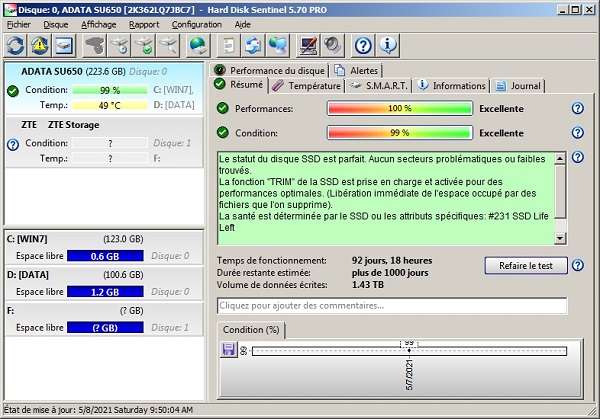Click the Condition 99 % gradient bar
The width and height of the screenshot is (600, 419).
[x=400, y=133]
